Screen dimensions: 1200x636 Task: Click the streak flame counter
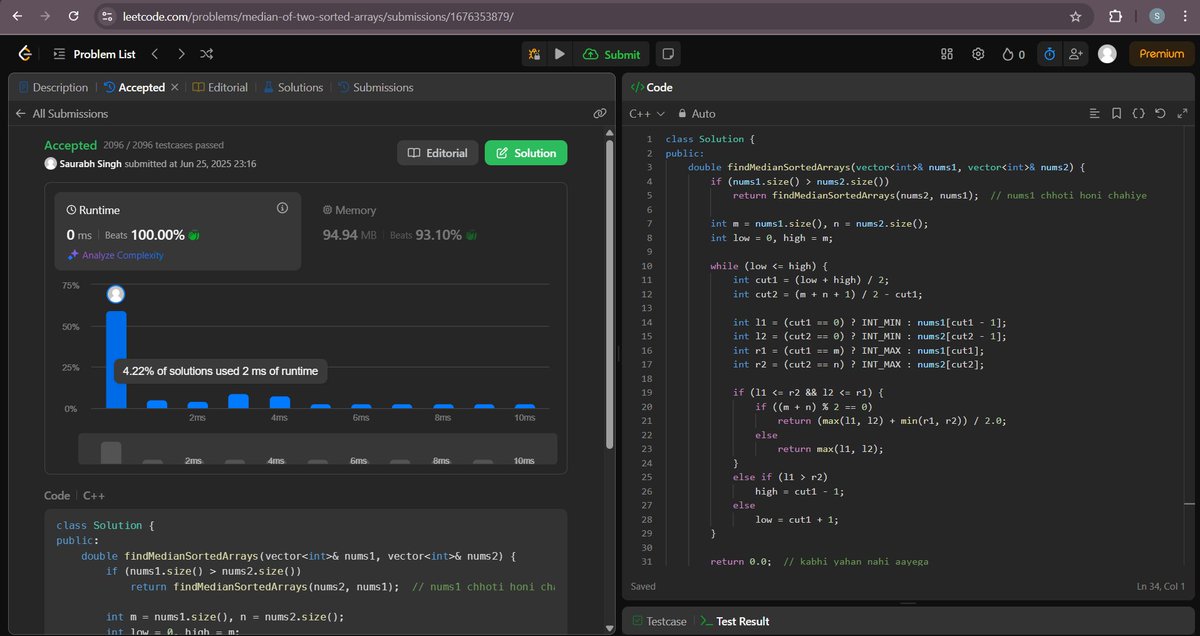point(1013,54)
